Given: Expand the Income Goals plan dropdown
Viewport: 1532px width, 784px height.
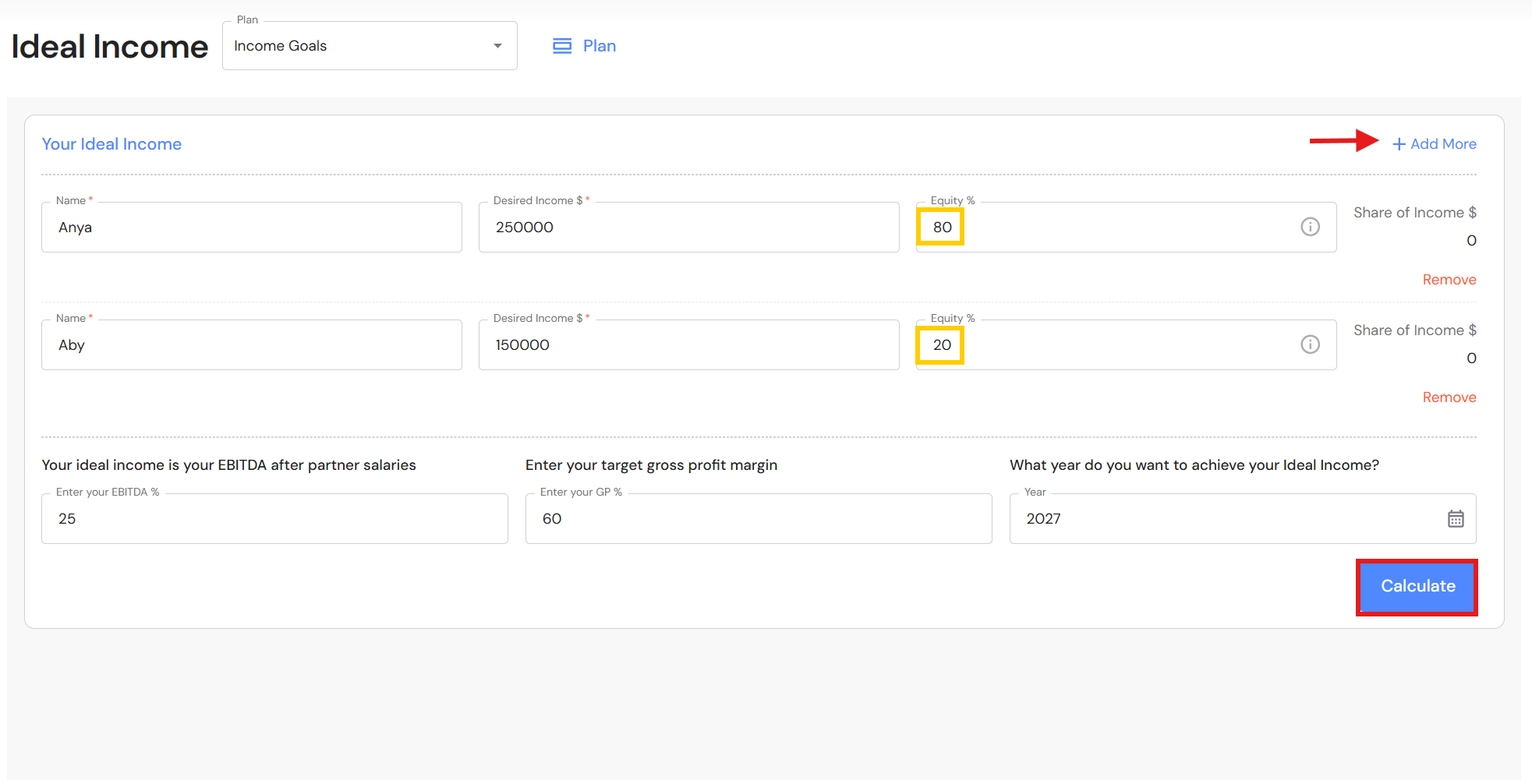Looking at the screenshot, I should coord(369,46).
